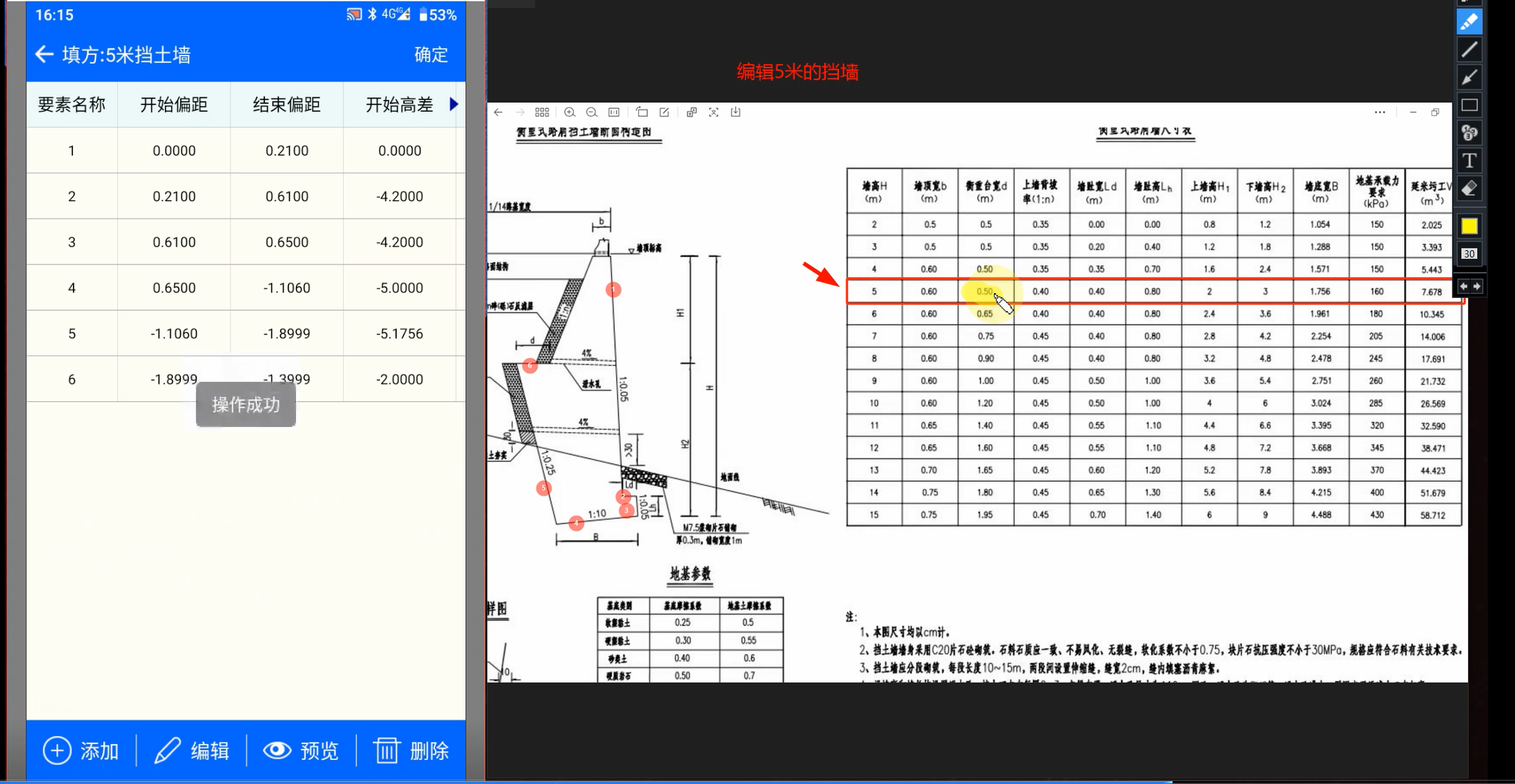Click the 挡高H column header in dimension table
This screenshot has height=784, width=1515.
point(874,191)
